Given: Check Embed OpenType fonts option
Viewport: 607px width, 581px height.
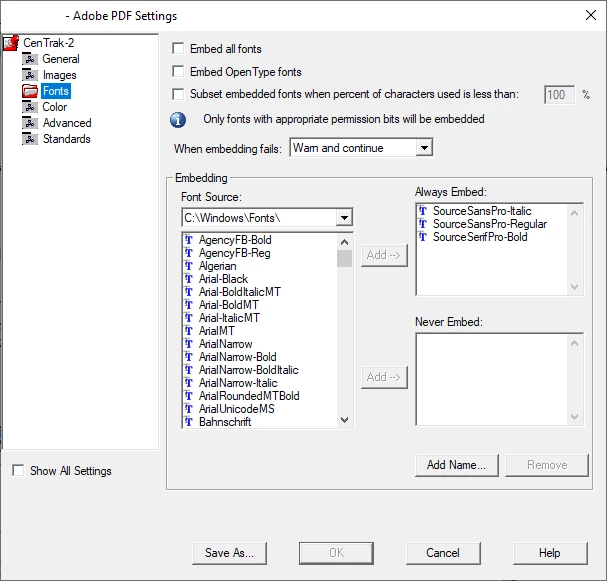Looking at the screenshot, I should pyautogui.click(x=178, y=72).
